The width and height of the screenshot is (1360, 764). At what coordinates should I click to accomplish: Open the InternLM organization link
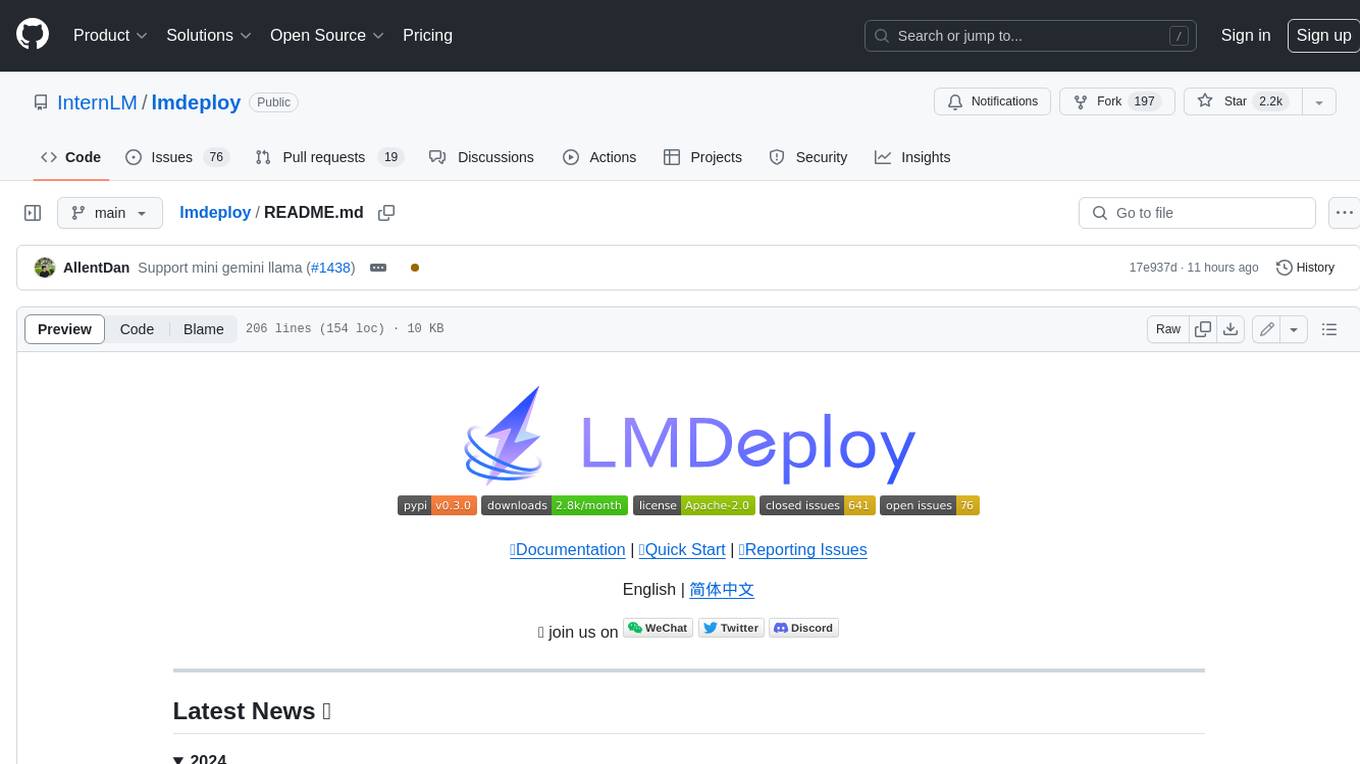[x=97, y=102]
